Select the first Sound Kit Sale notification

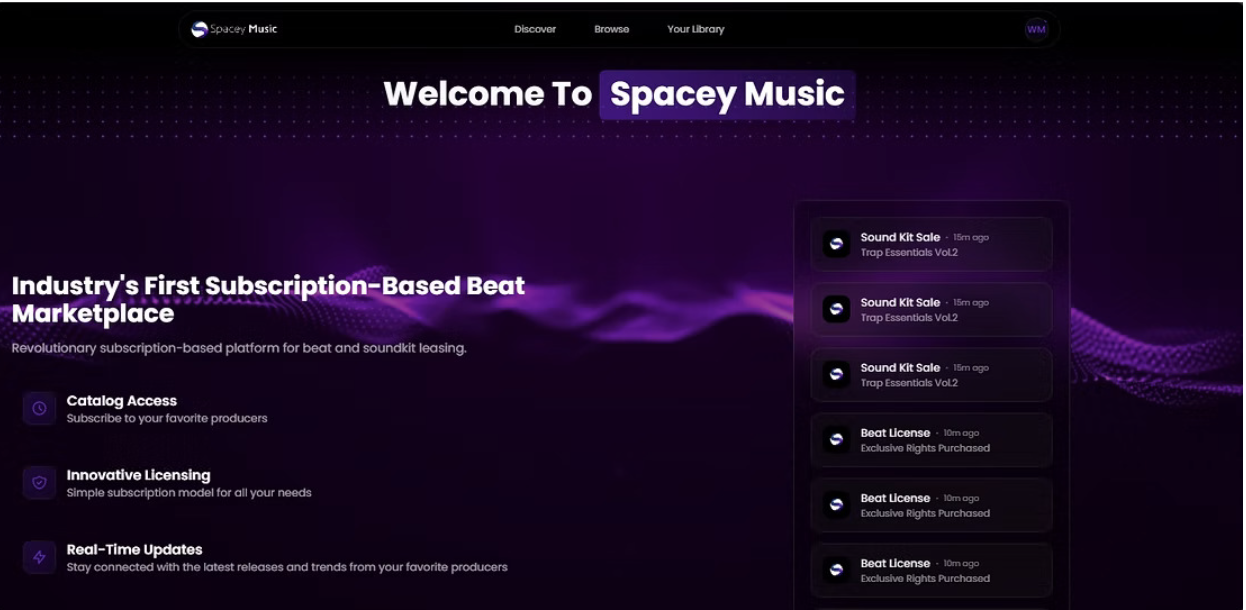[x=930, y=245]
